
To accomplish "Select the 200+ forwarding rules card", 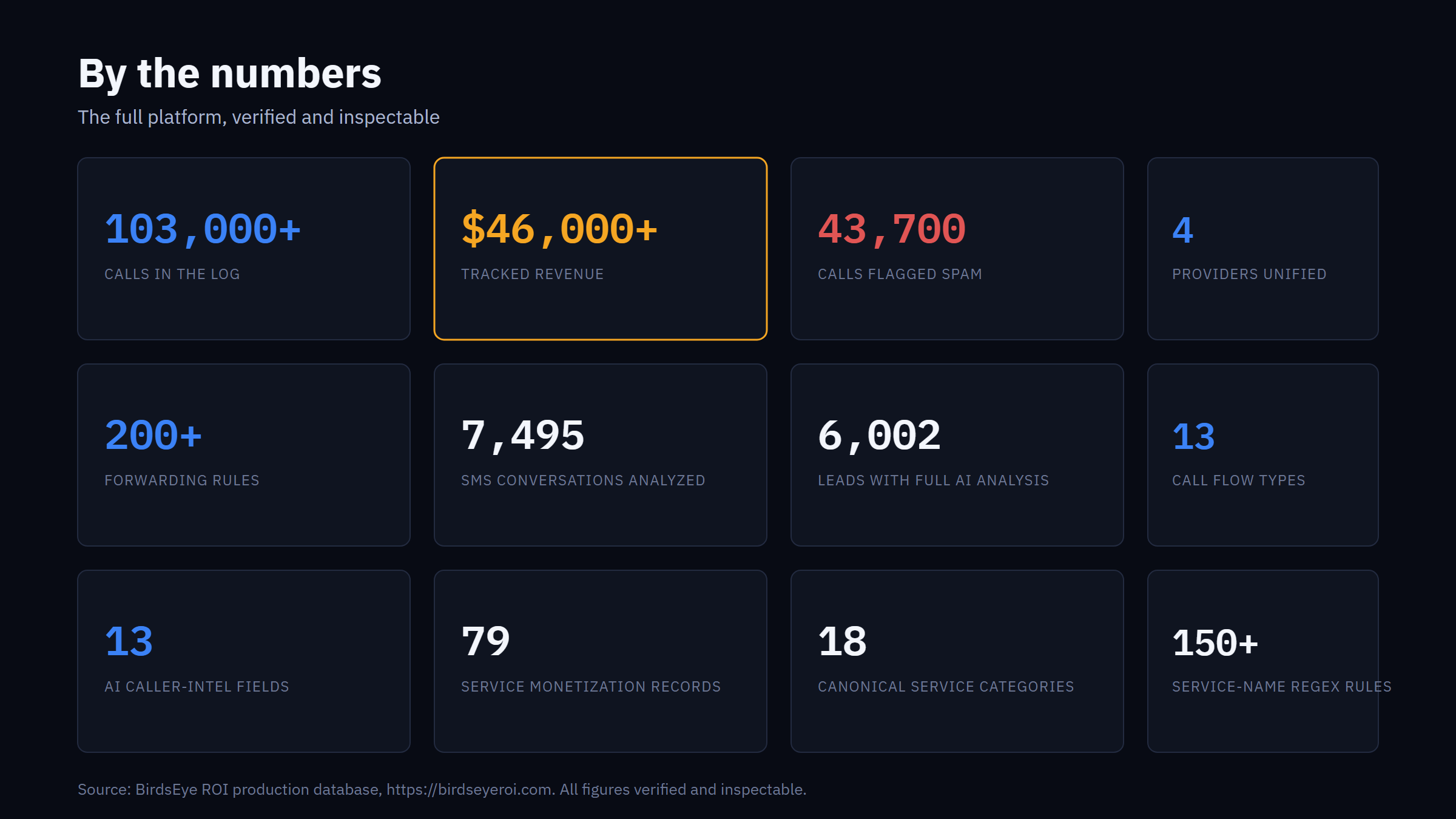I will coord(244,455).
